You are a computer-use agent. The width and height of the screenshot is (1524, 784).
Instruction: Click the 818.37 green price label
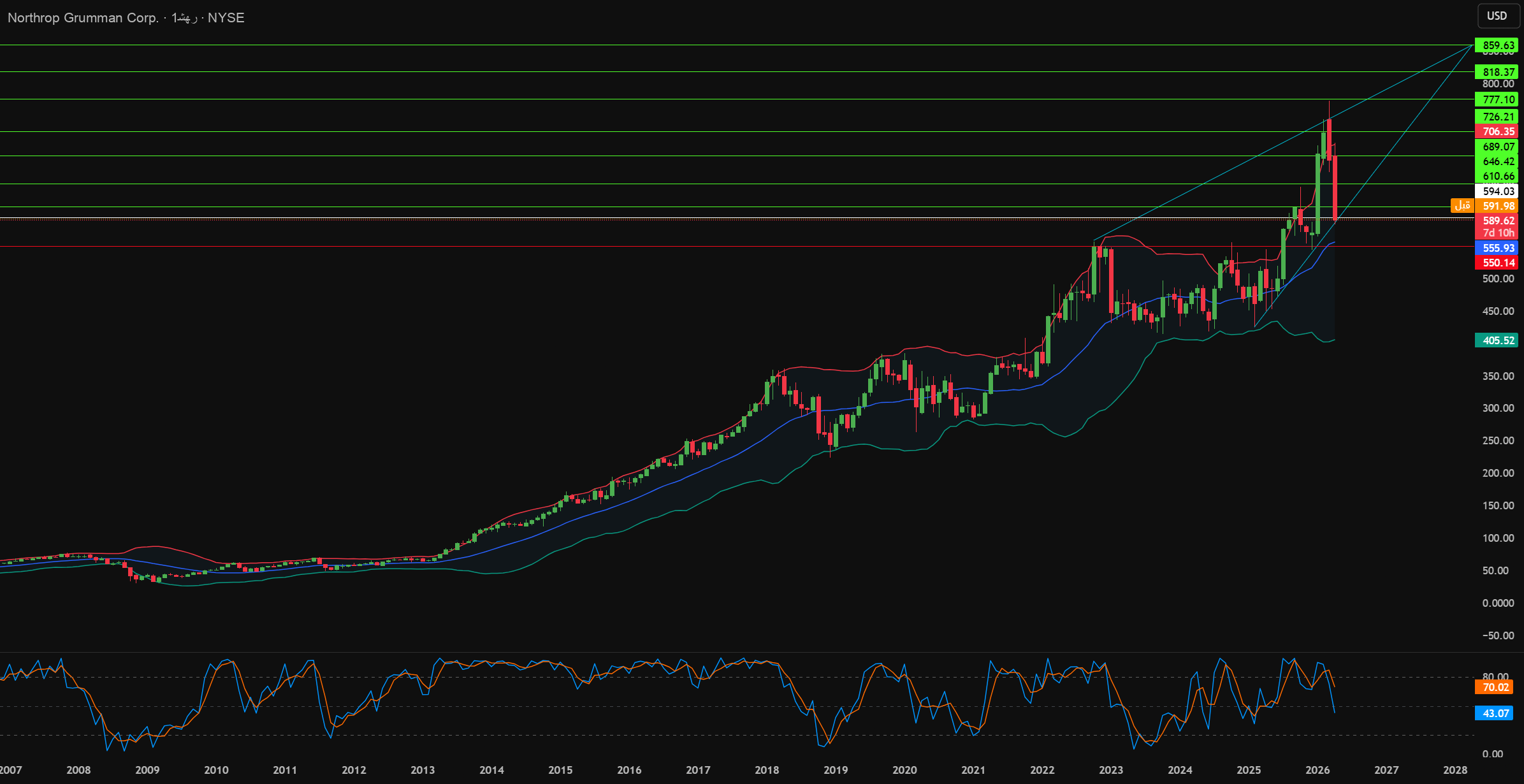click(x=1497, y=72)
